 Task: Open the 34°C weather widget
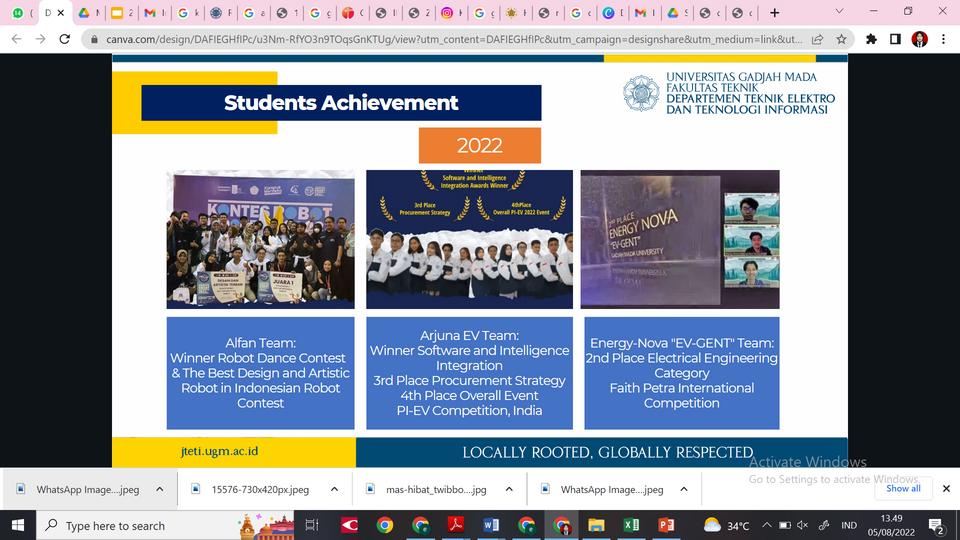[726, 525]
